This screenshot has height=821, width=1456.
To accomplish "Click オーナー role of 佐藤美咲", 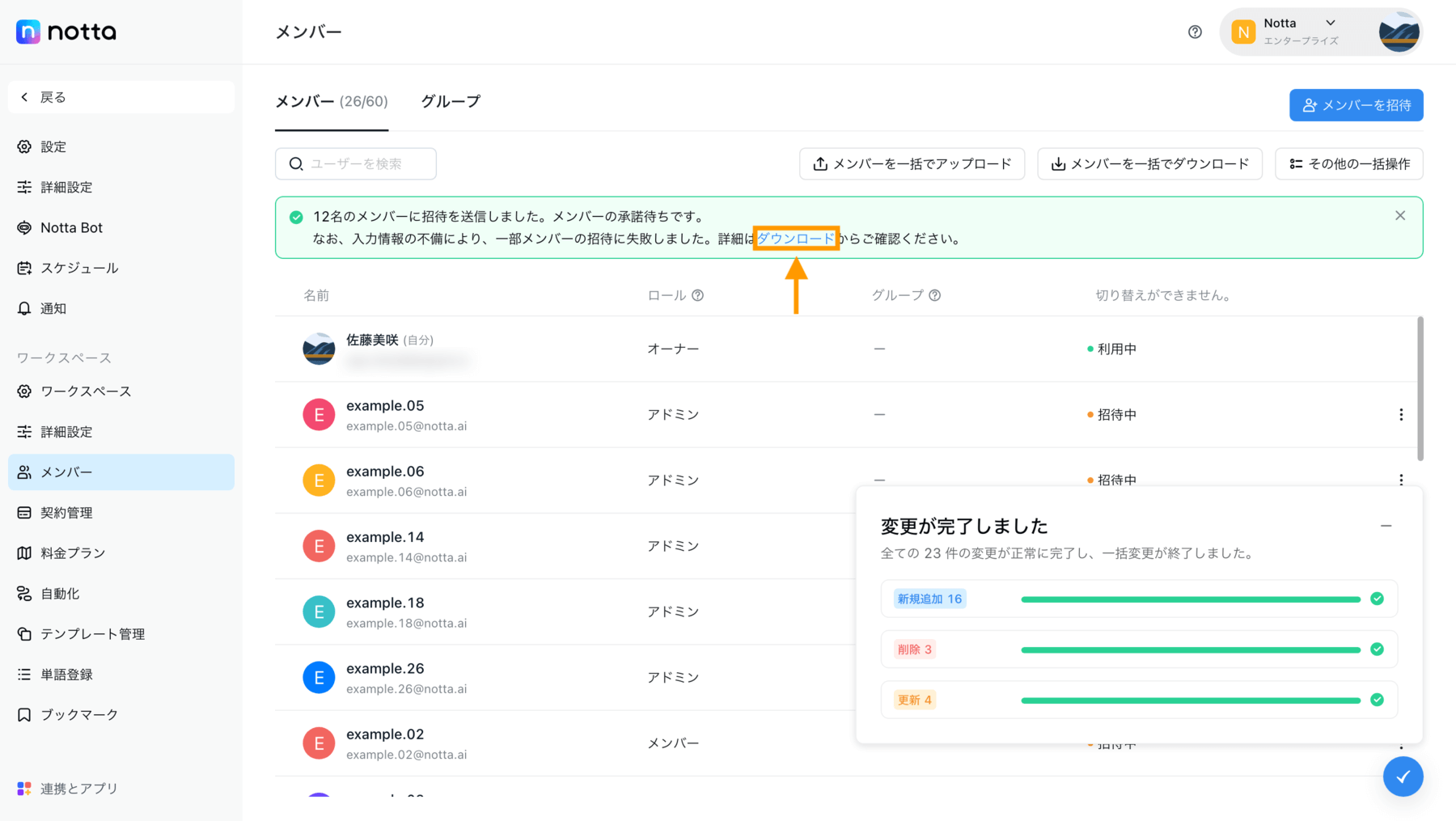I will (673, 349).
